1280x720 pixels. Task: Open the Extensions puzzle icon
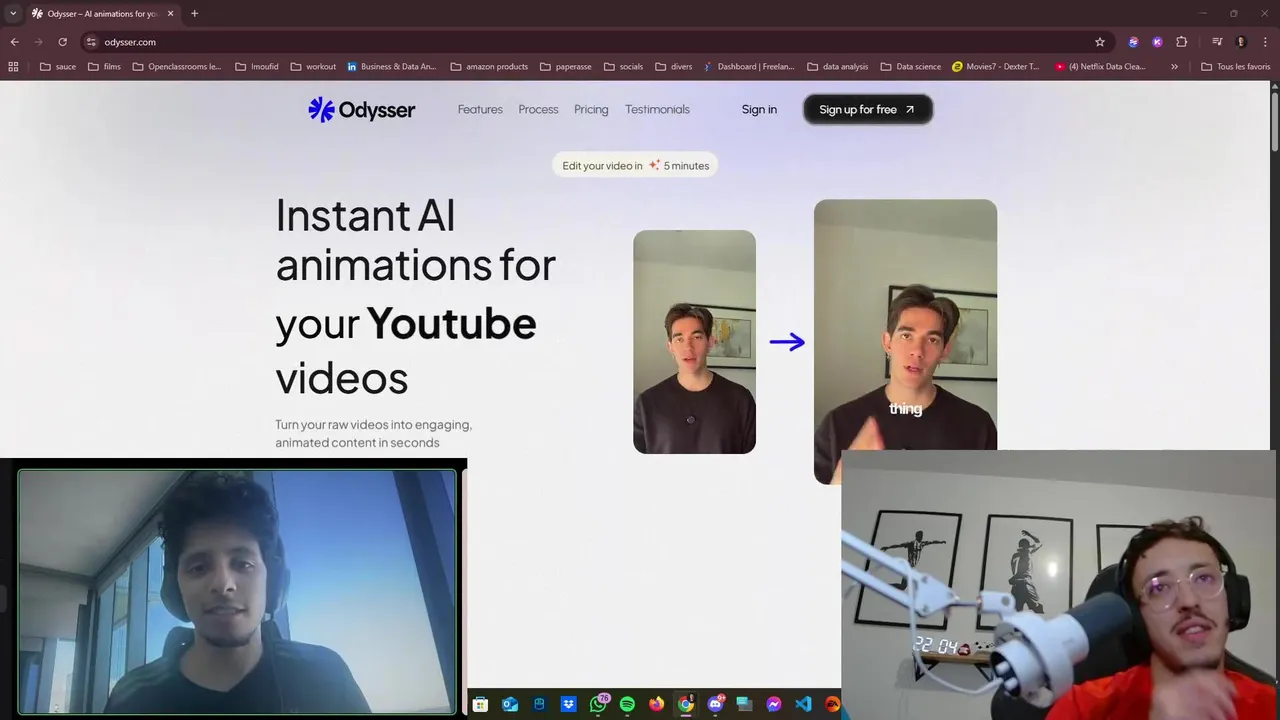coord(1181,42)
